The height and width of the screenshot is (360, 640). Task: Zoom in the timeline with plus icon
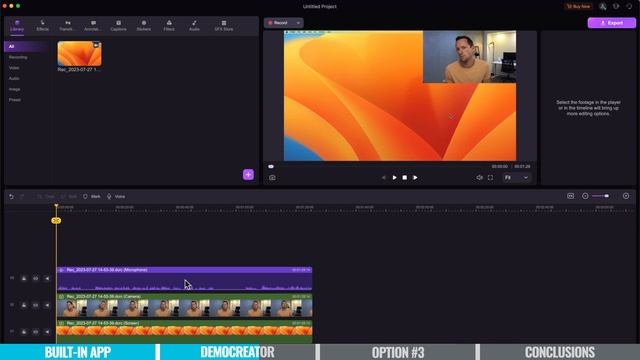(626, 196)
